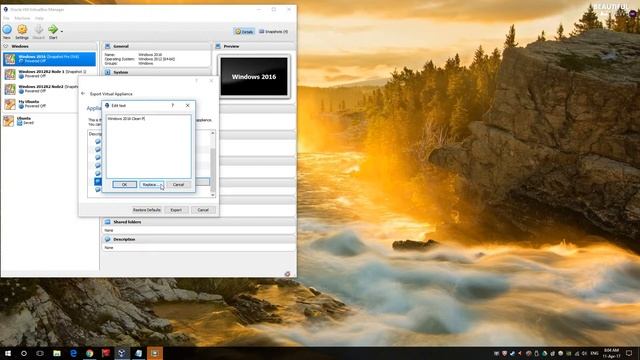
Task: Click the General section header
Action: pyautogui.click(x=156, y=46)
